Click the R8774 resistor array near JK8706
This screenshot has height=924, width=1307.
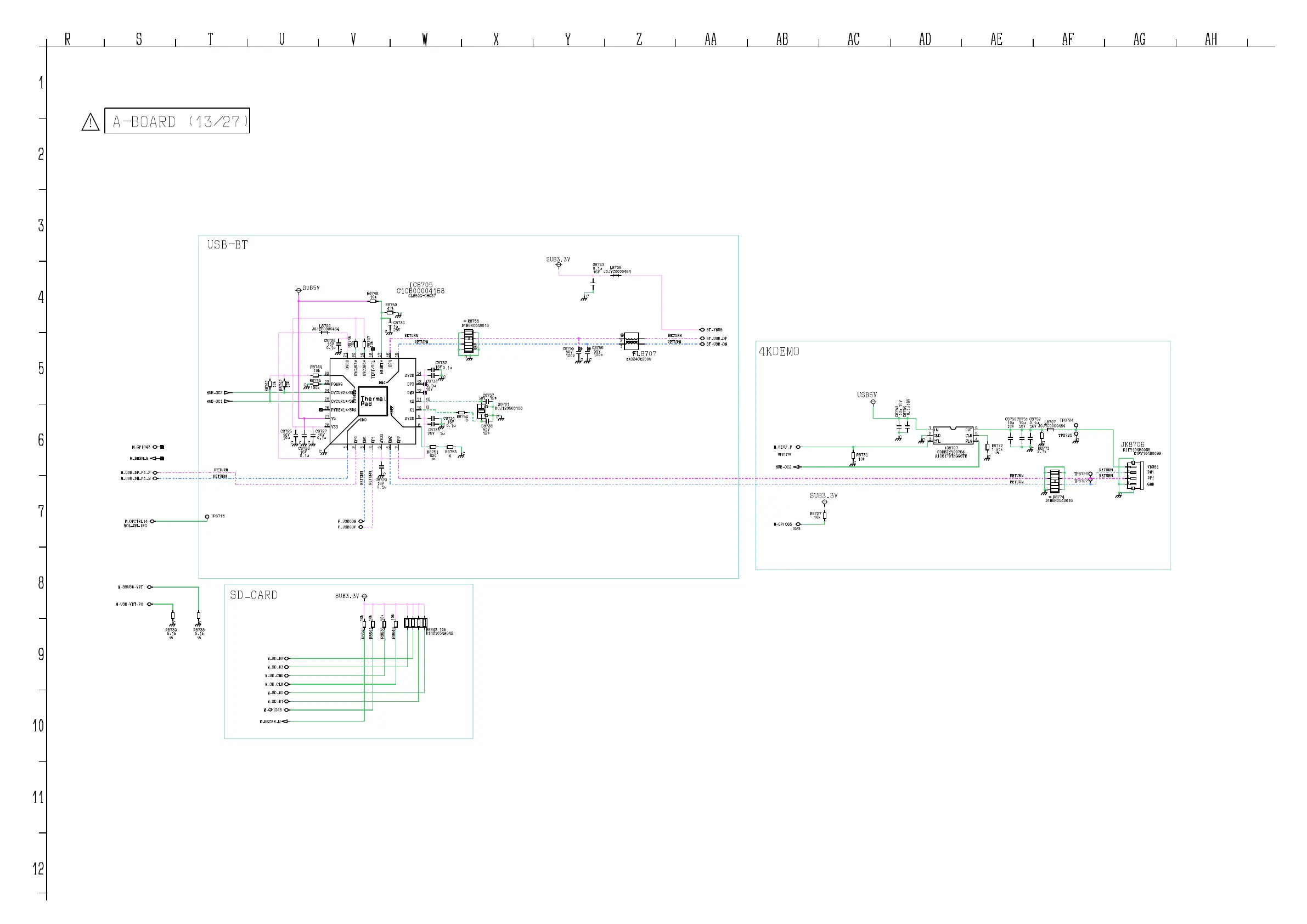point(1054,481)
